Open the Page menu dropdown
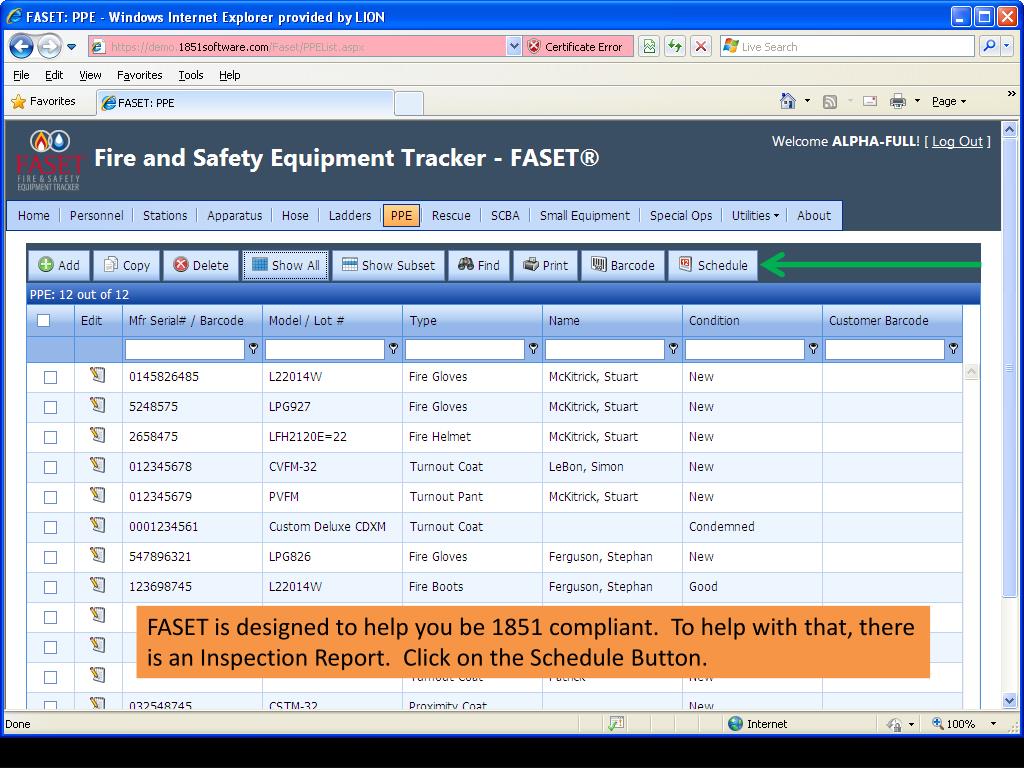The image size is (1024, 768). (x=948, y=101)
